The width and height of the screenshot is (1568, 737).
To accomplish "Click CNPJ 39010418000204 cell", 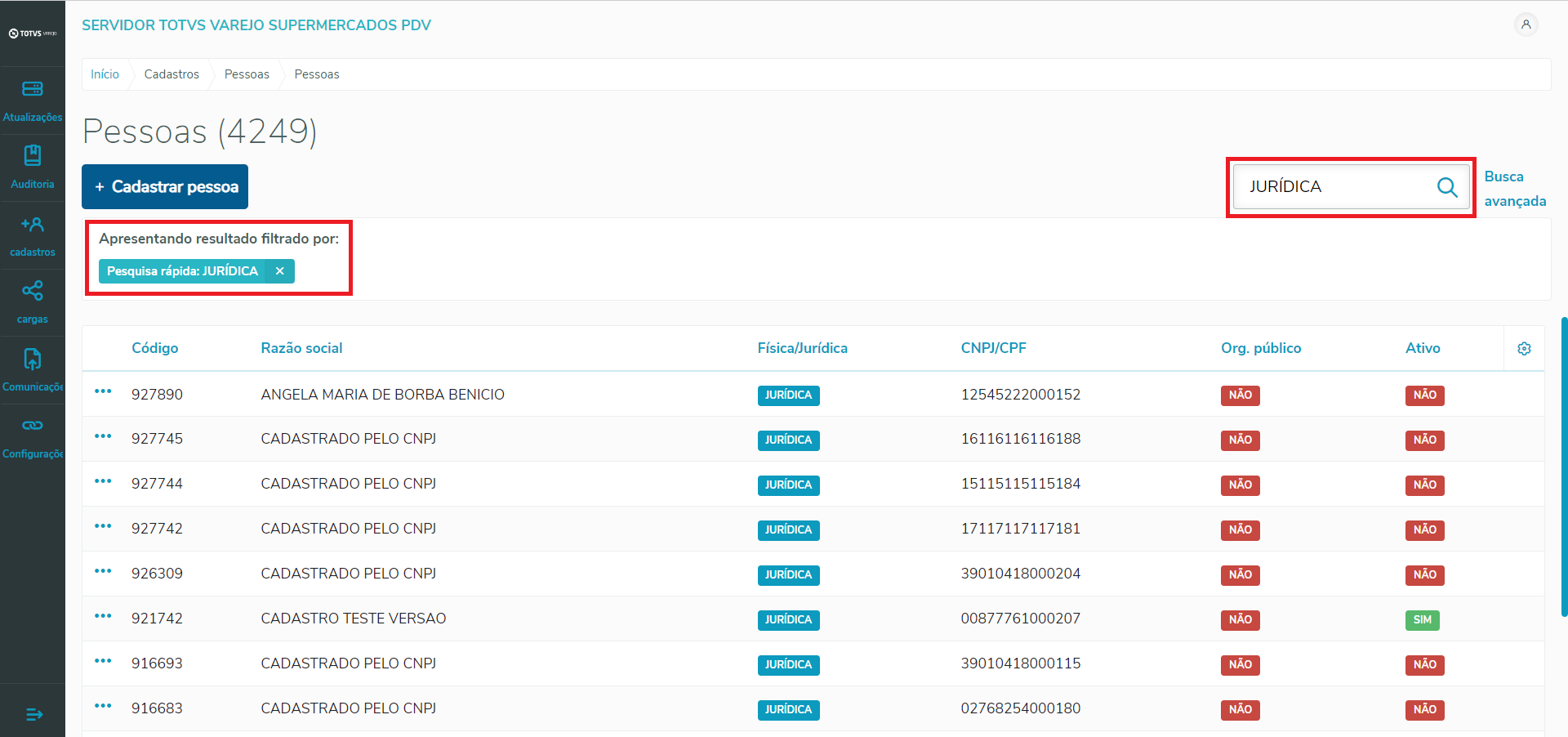I will (1020, 574).
